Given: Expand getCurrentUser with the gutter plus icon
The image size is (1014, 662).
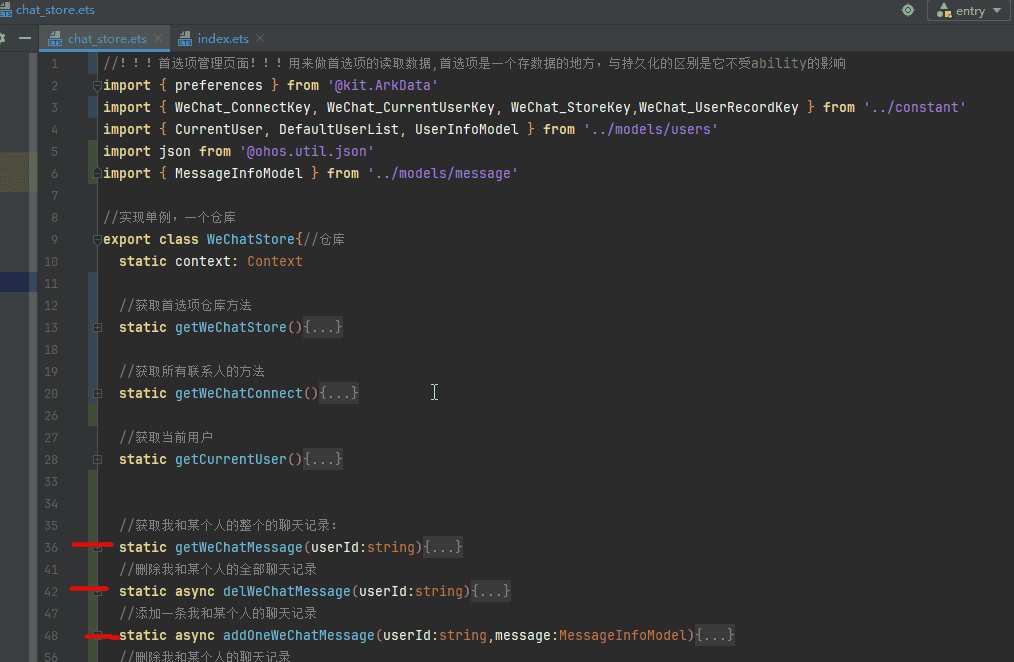Looking at the screenshot, I should tap(97, 460).
